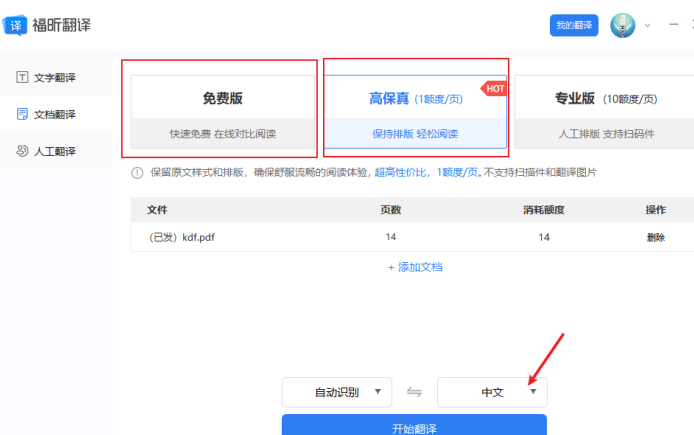
Task: Select the 免费版 plan card
Action: click(x=223, y=112)
